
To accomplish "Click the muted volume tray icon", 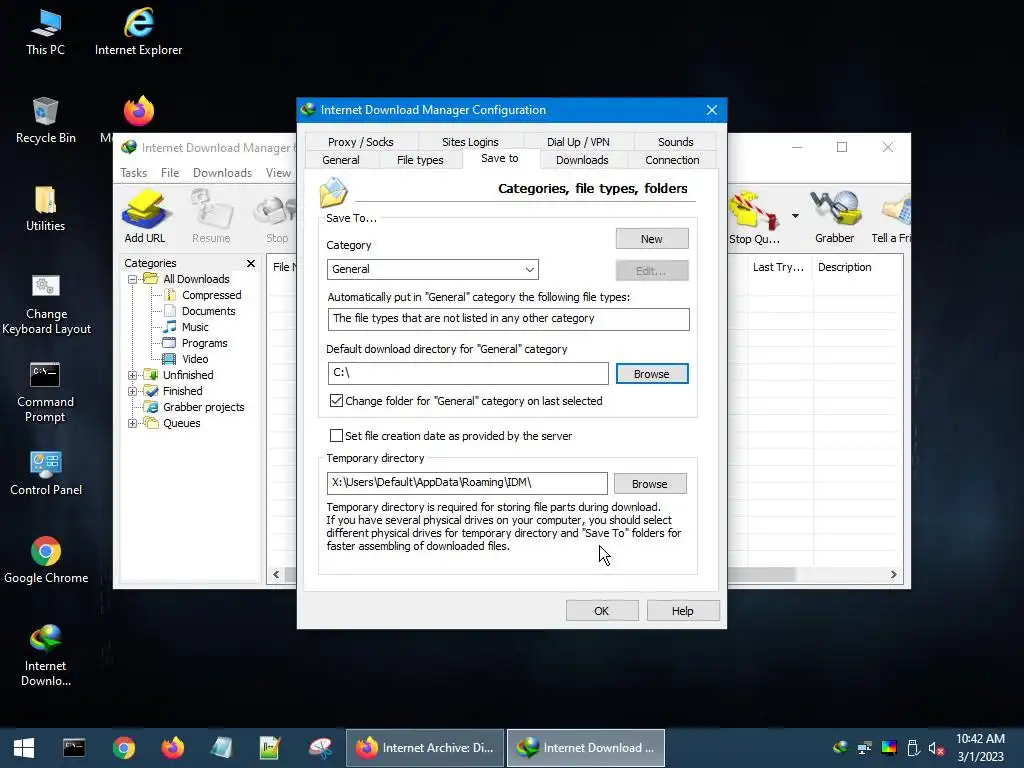I will pyautogui.click(x=936, y=748).
